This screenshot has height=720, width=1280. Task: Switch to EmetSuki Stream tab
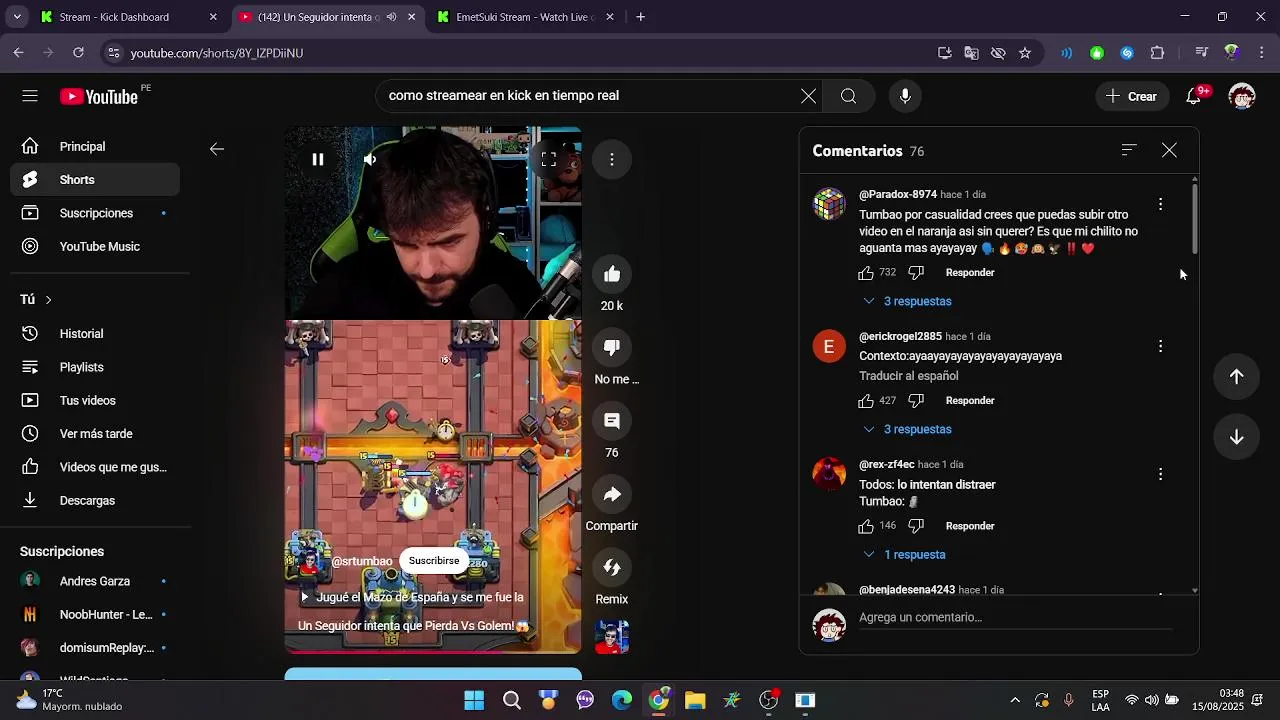coord(526,17)
